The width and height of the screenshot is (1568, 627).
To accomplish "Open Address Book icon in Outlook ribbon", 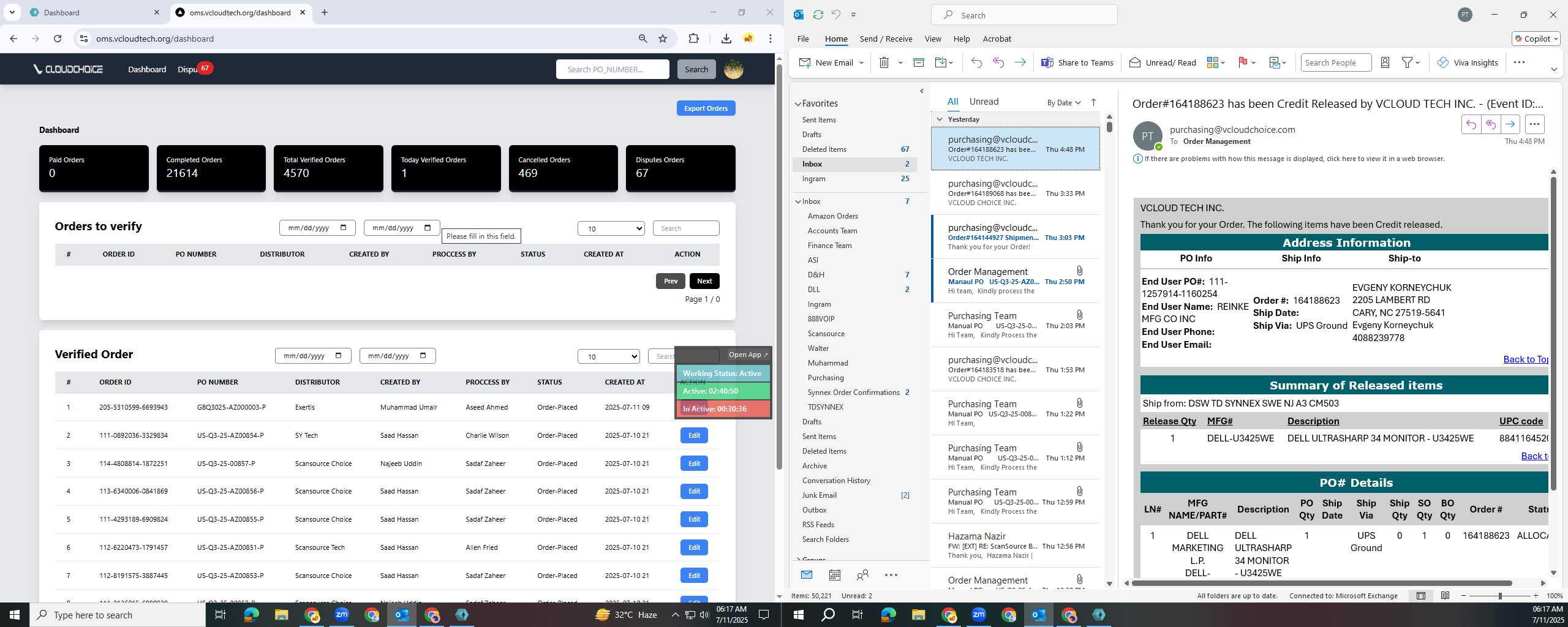I will [1385, 62].
